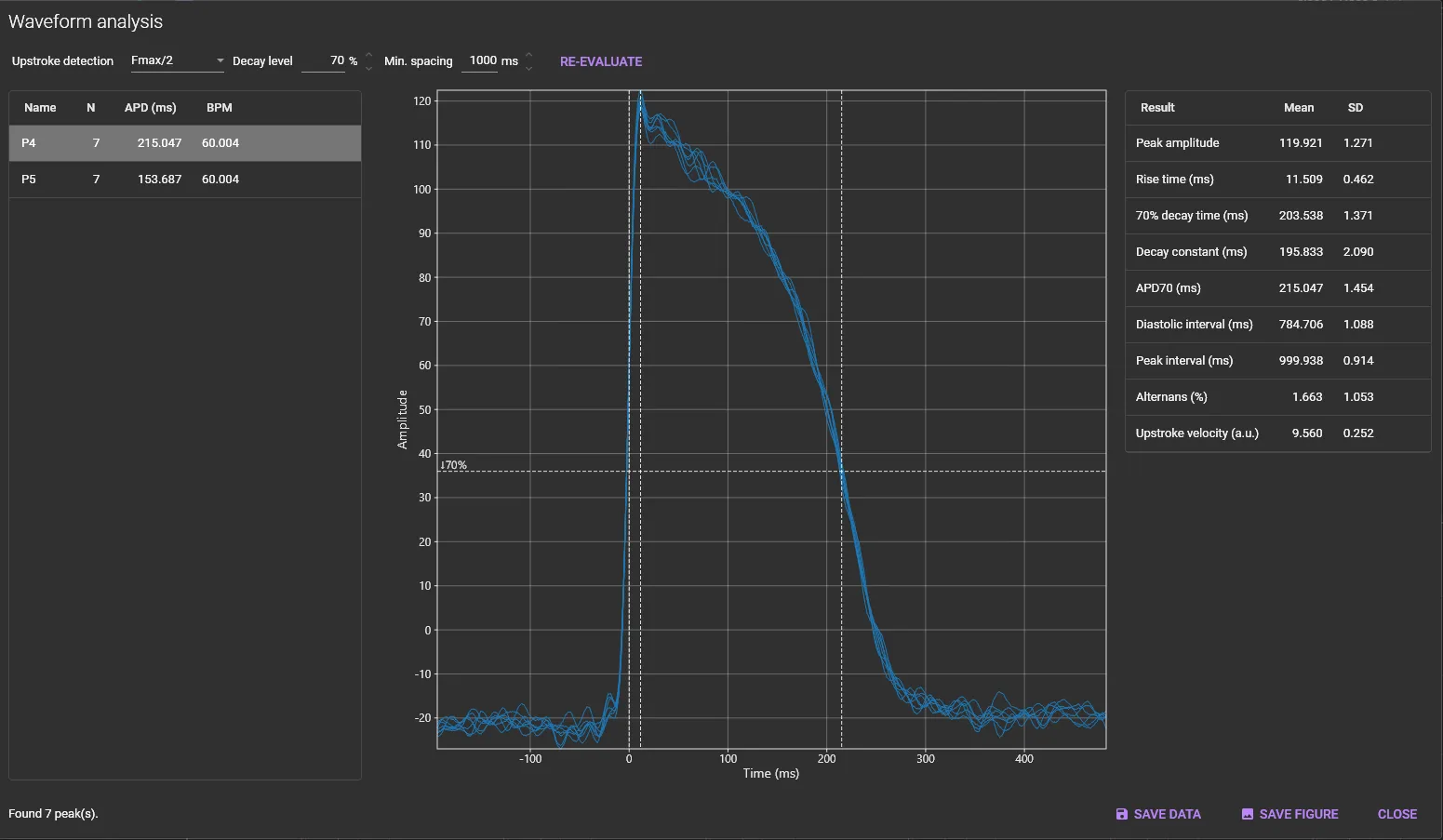Screen dimensions: 1443x840
Task: Click the Mean column header in results
Action: 1299,108
